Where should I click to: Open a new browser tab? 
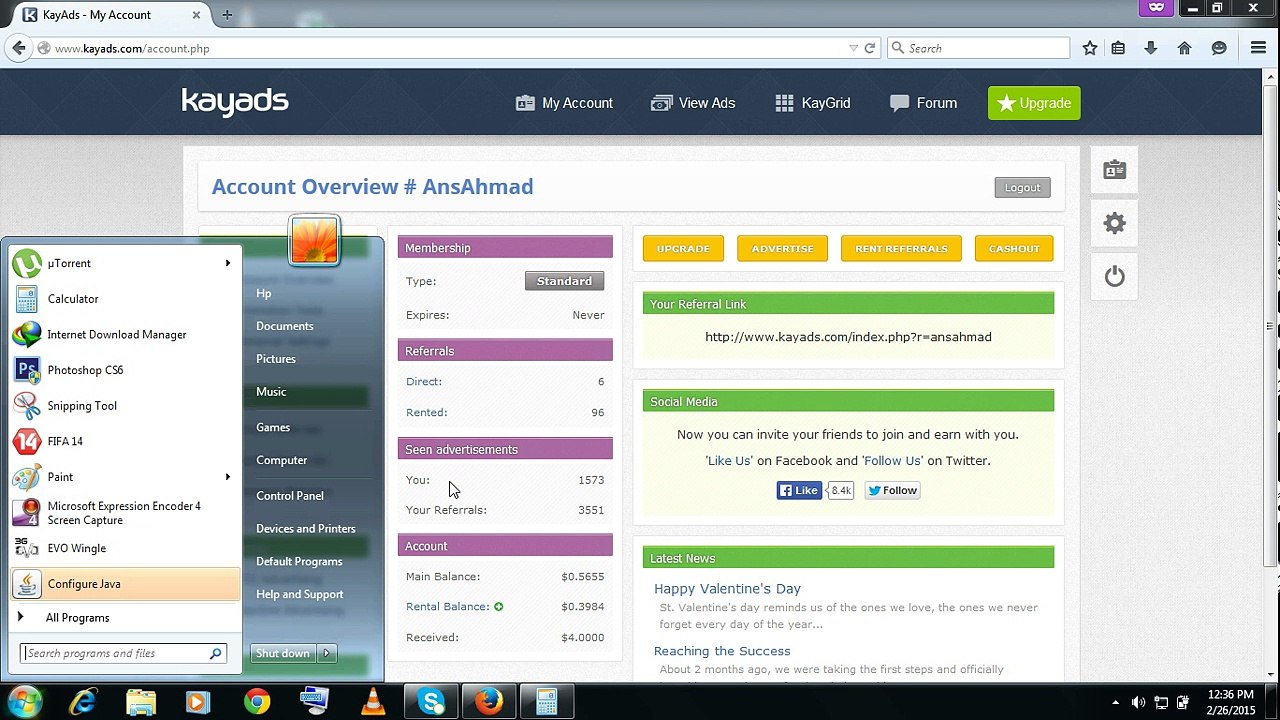click(x=227, y=15)
